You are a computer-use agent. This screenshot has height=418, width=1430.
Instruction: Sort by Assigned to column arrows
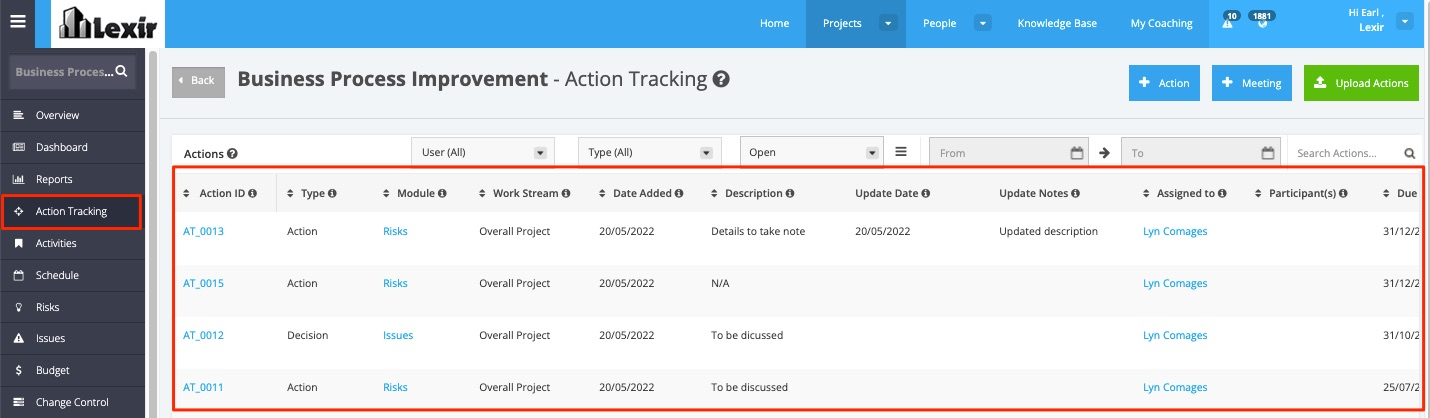(x=1147, y=193)
